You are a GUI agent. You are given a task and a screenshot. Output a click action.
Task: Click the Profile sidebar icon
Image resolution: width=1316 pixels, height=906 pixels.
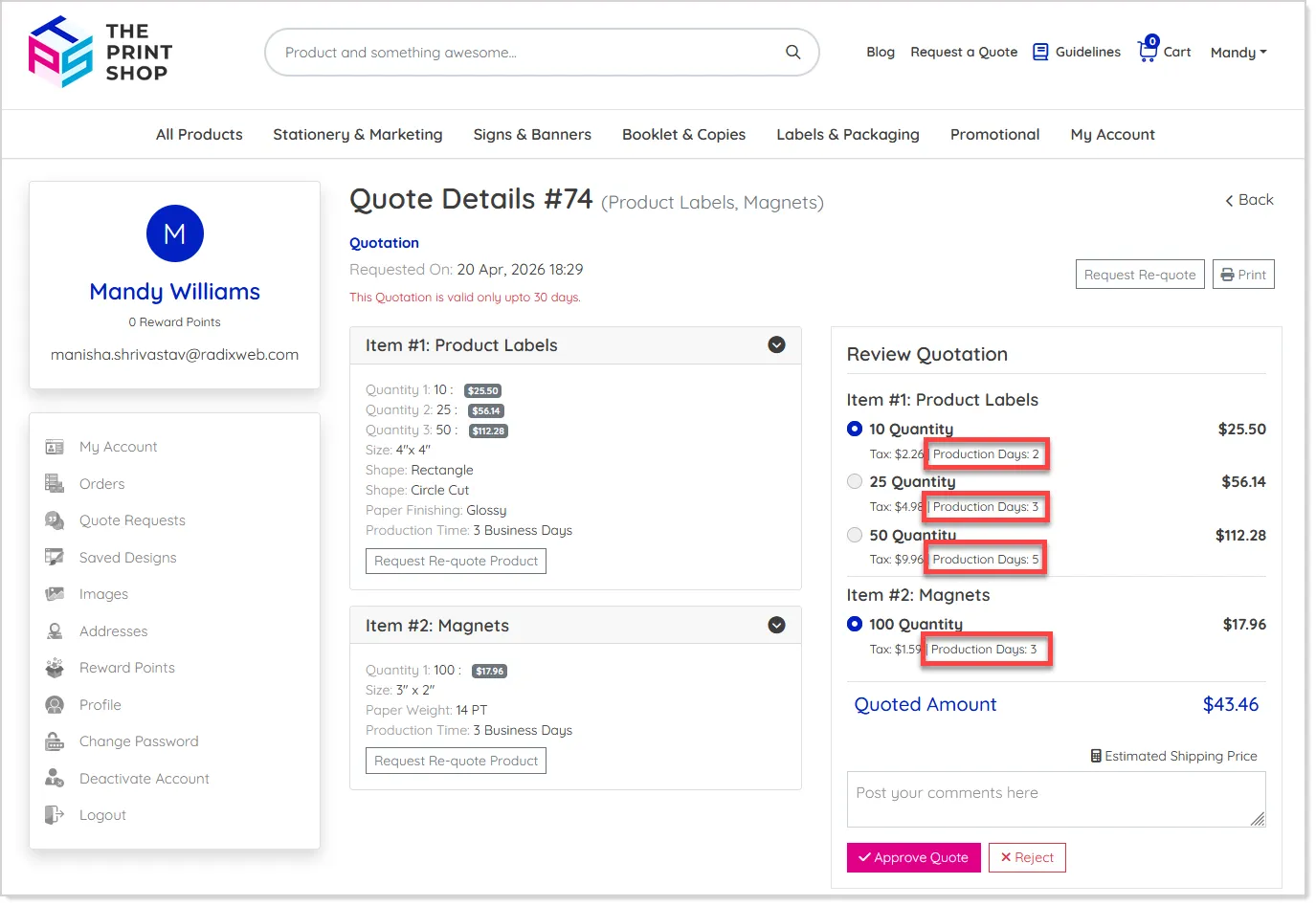tap(55, 705)
